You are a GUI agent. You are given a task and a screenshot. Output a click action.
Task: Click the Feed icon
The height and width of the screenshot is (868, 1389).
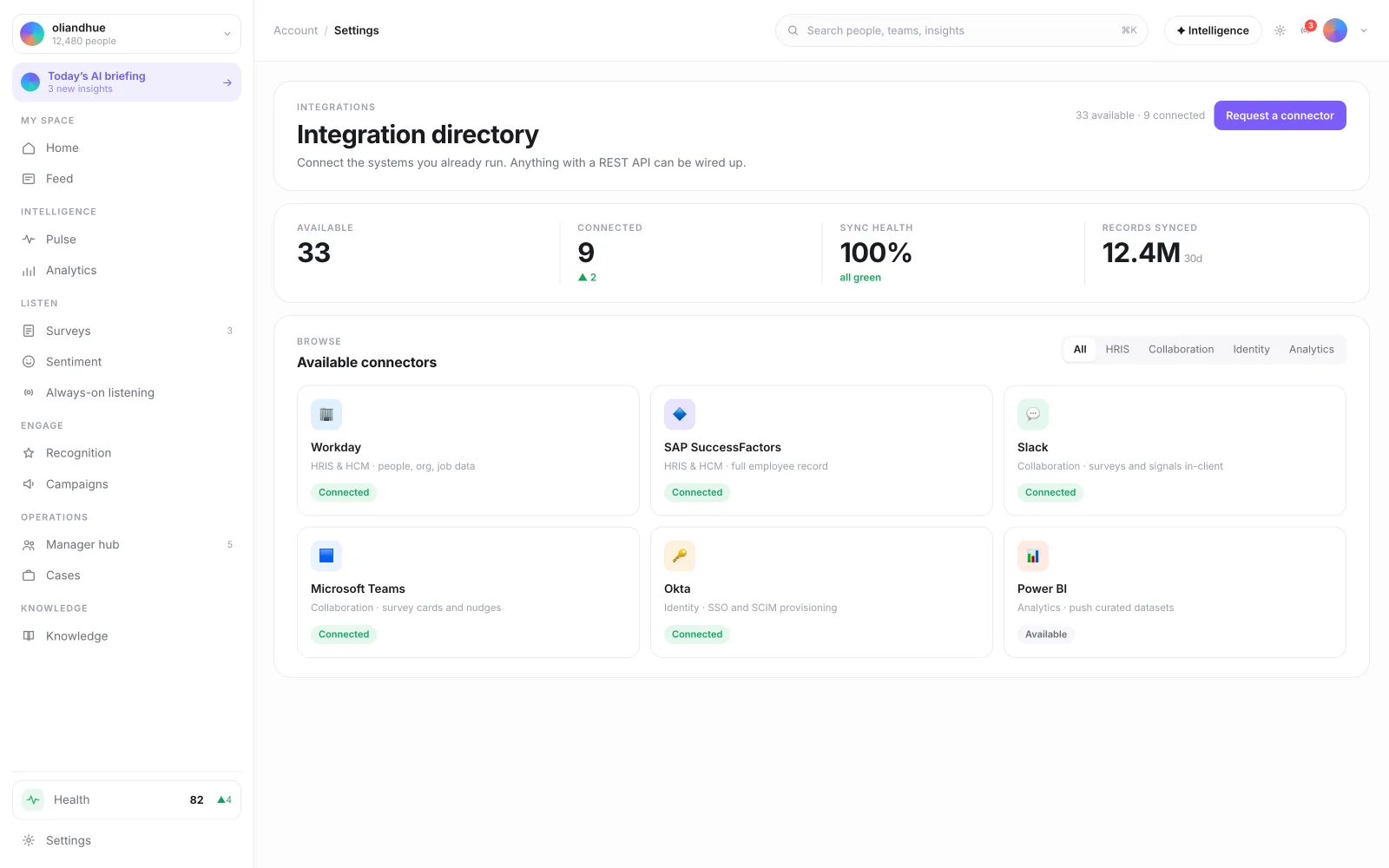(x=29, y=179)
